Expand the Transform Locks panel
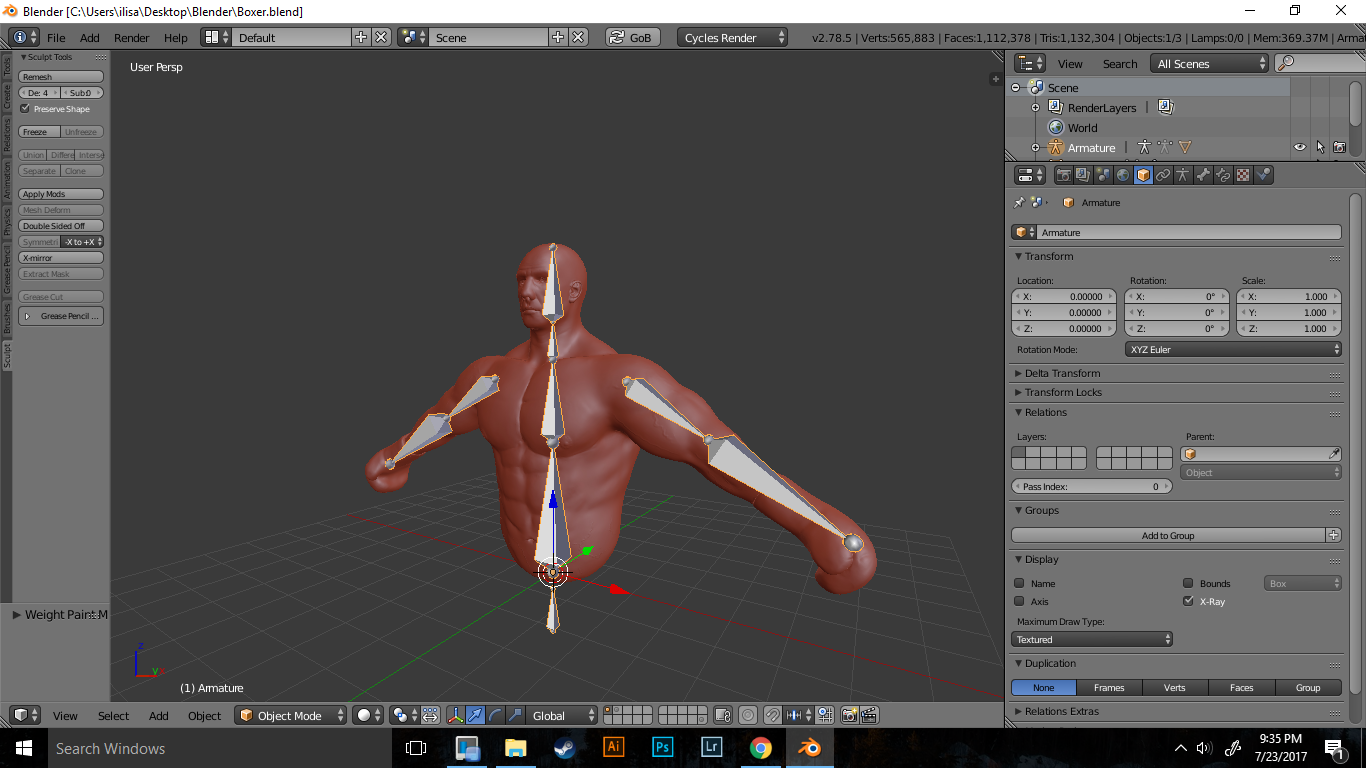1366x768 pixels. click(x=1062, y=392)
